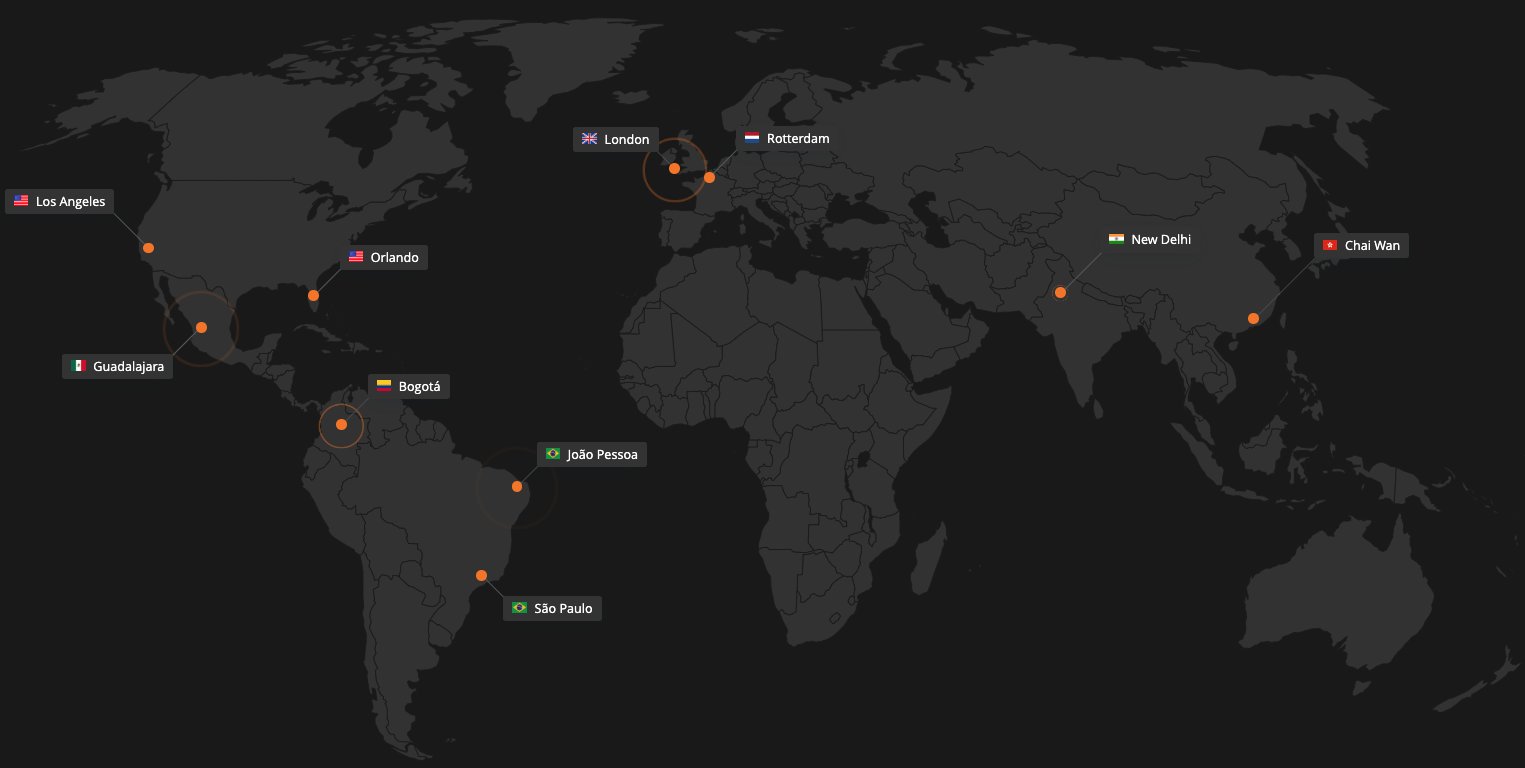The width and height of the screenshot is (1525, 768).
Task: Click the Los Angeles orange map marker
Action: [148, 247]
